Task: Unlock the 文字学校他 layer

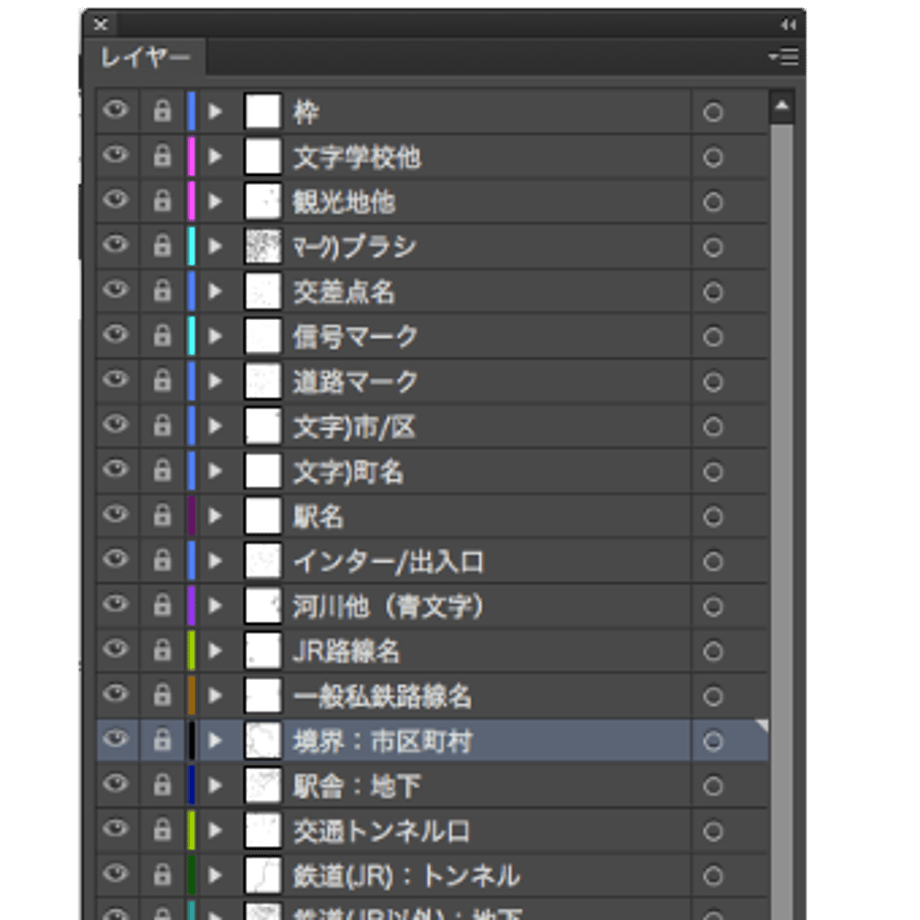Action: point(162,155)
